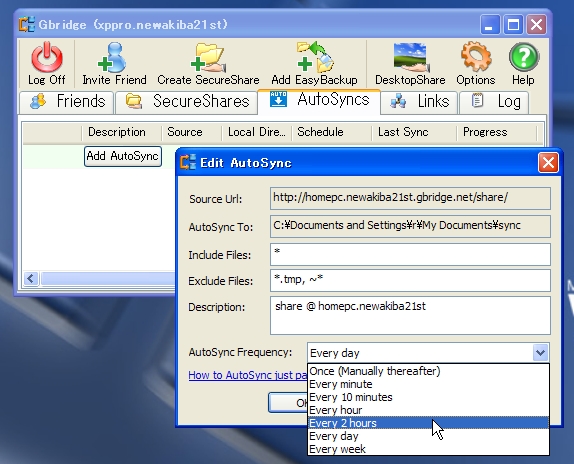
Task: Choose Every day option in the list
Action: coord(428,436)
